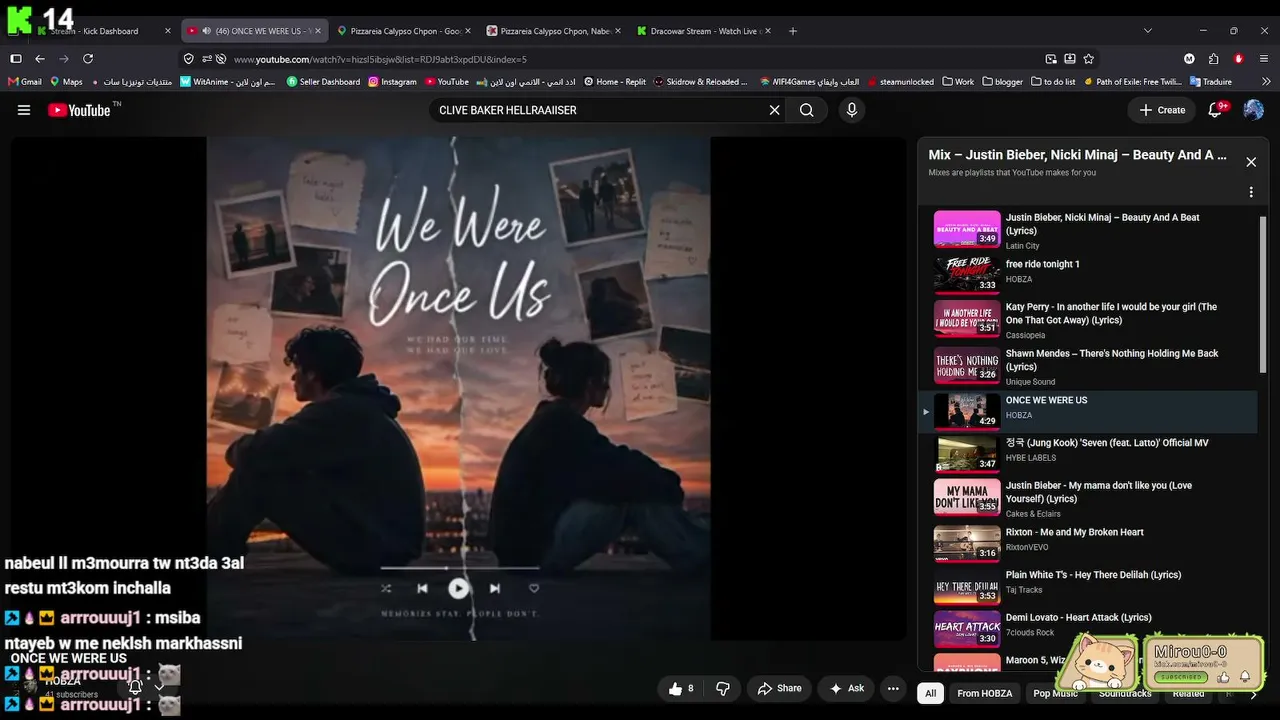1280x720 pixels.
Task: Start voice search with microphone icon
Action: pos(852,110)
